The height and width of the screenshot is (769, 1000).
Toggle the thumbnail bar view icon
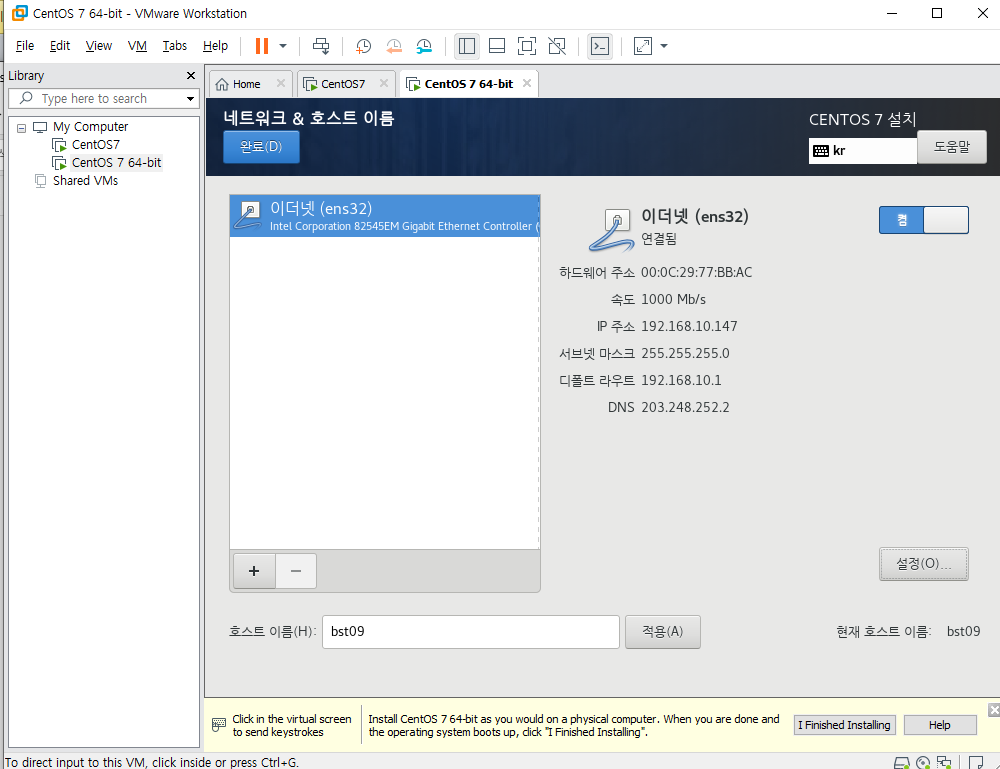tap(497, 46)
